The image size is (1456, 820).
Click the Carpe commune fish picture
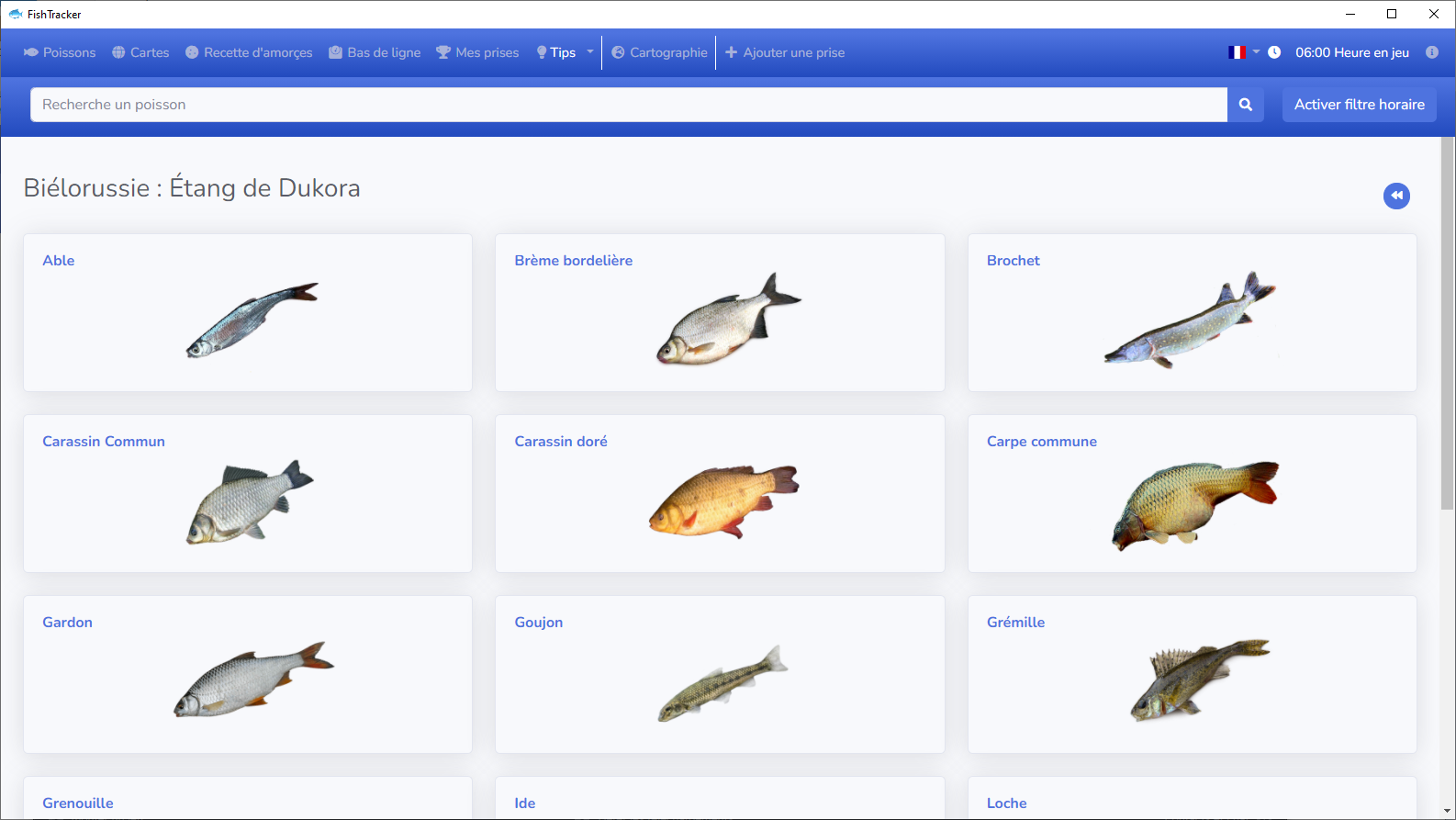click(x=1195, y=506)
